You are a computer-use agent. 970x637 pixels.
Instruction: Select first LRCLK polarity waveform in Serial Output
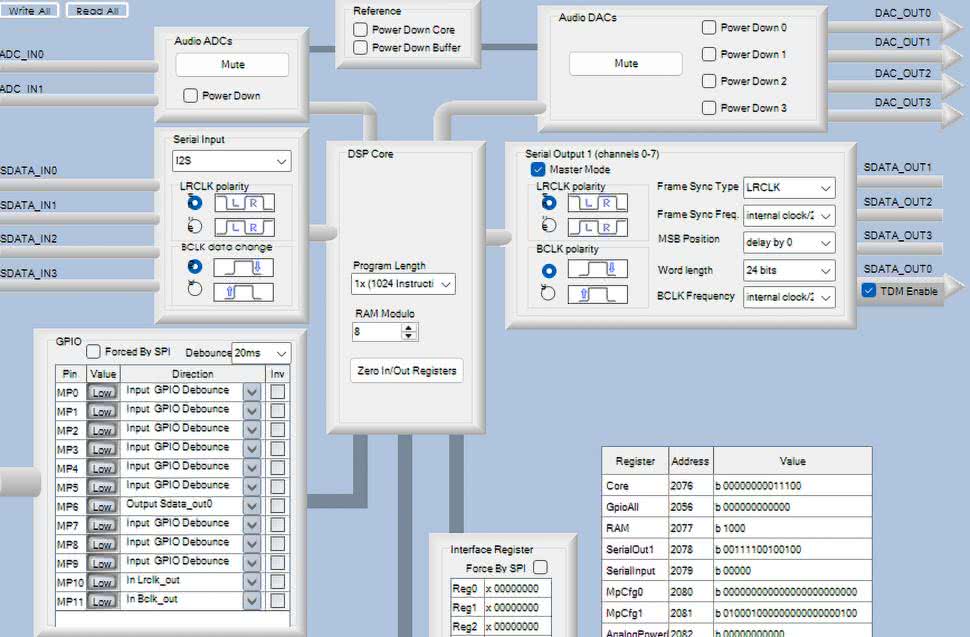pyautogui.click(x=597, y=203)
